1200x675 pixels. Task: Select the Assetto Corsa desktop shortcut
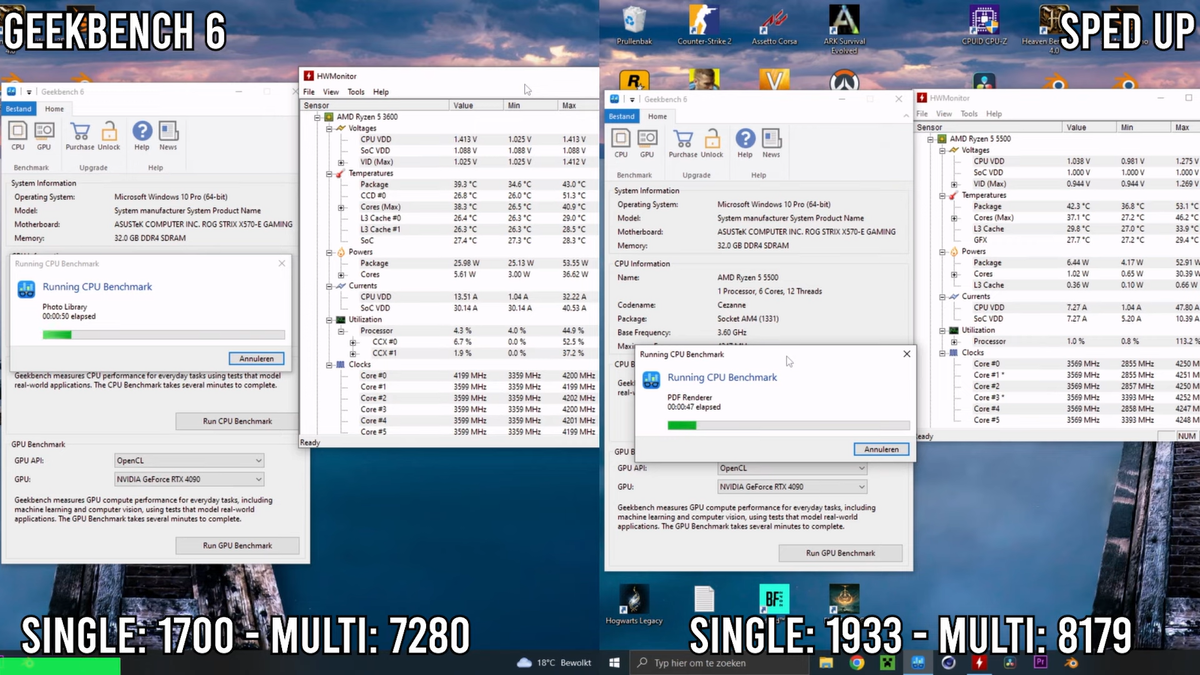(x=774, y=25)
